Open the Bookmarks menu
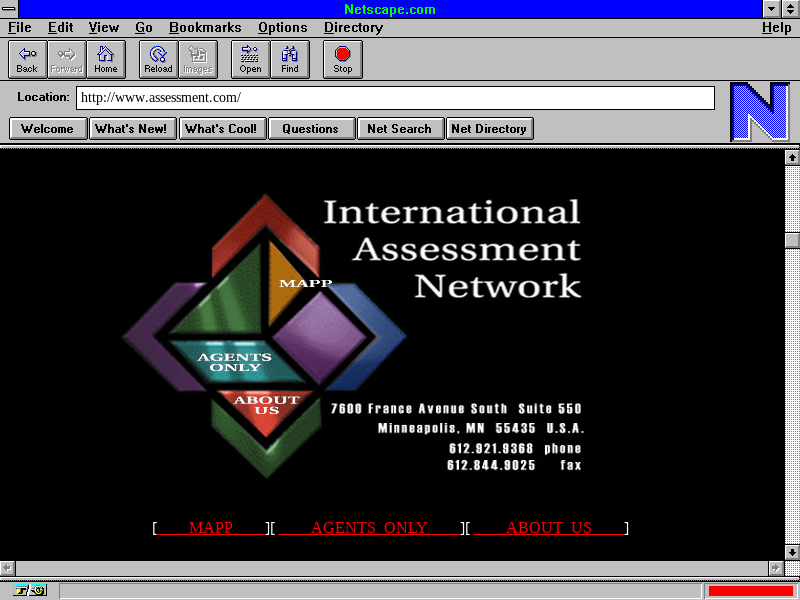 point(205,28)
